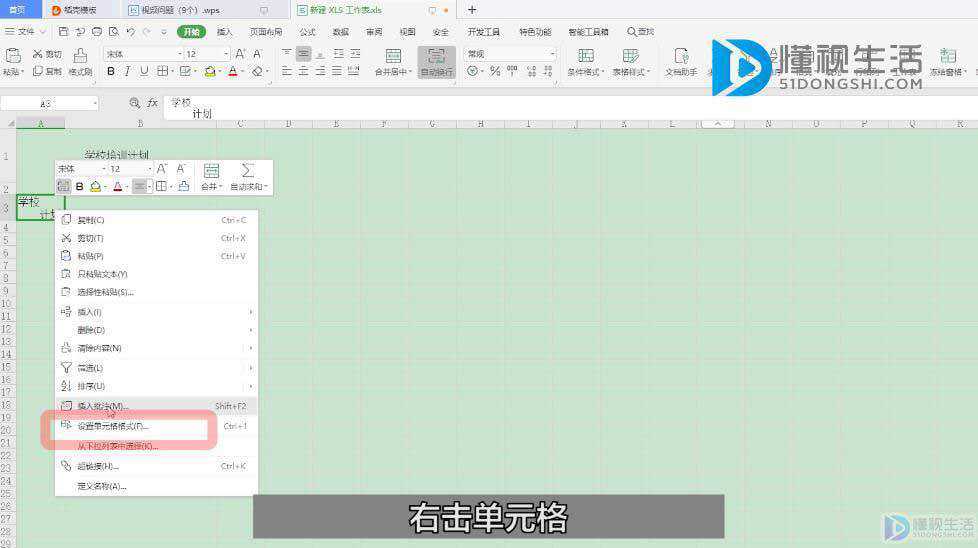Click the ribbon center horizontally icon

[x=303, y=71]
